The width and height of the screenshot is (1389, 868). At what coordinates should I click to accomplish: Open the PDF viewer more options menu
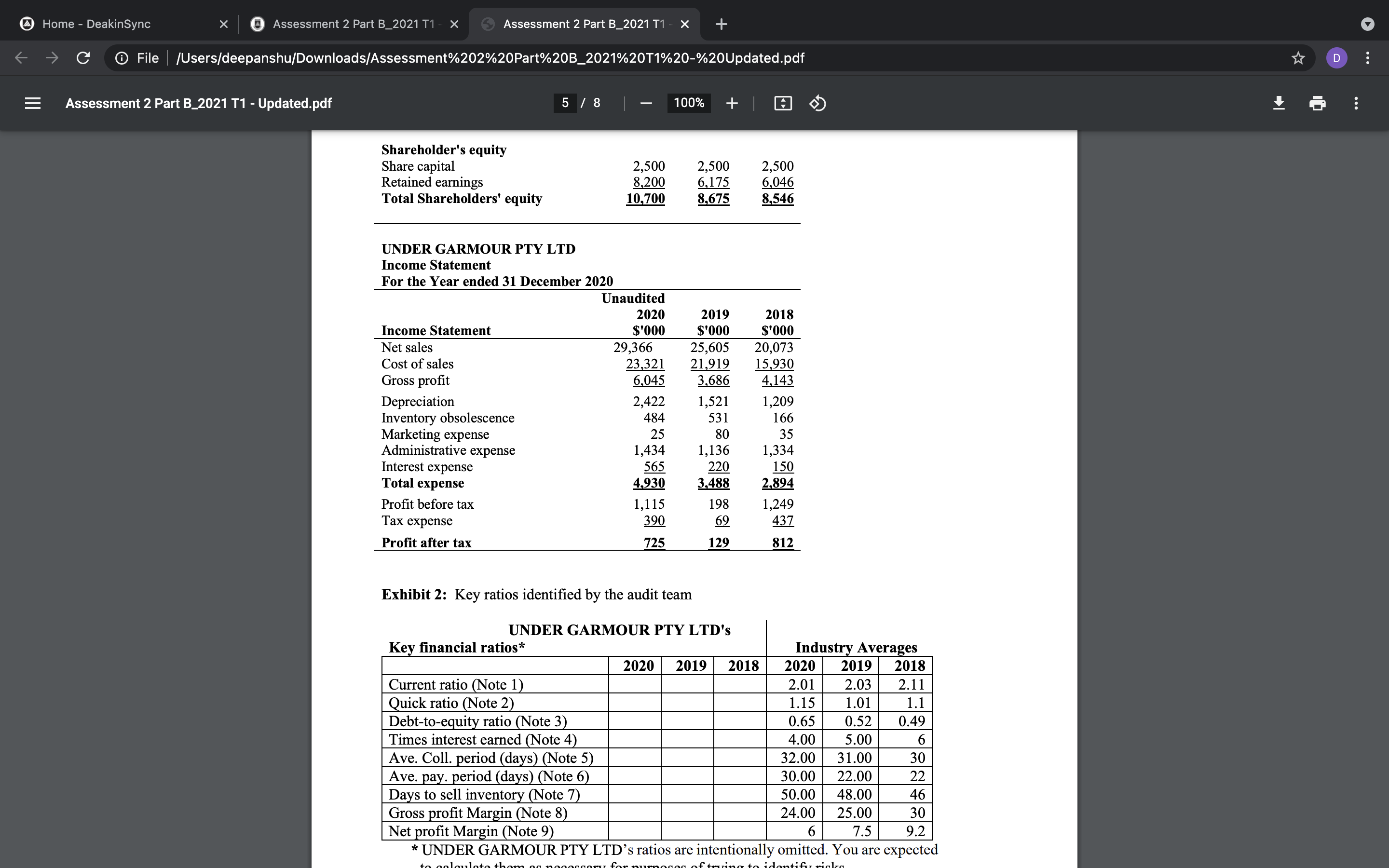pos(1356,103)
